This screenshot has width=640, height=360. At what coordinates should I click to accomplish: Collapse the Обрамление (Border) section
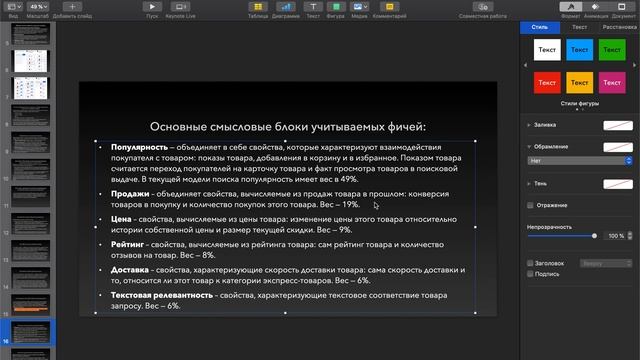click(529, 147)
